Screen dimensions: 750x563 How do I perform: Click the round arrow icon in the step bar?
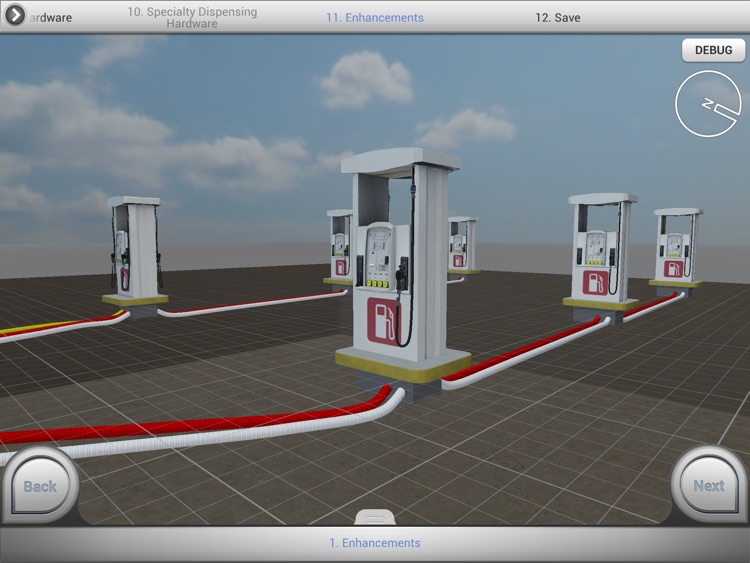click(15, 15)
